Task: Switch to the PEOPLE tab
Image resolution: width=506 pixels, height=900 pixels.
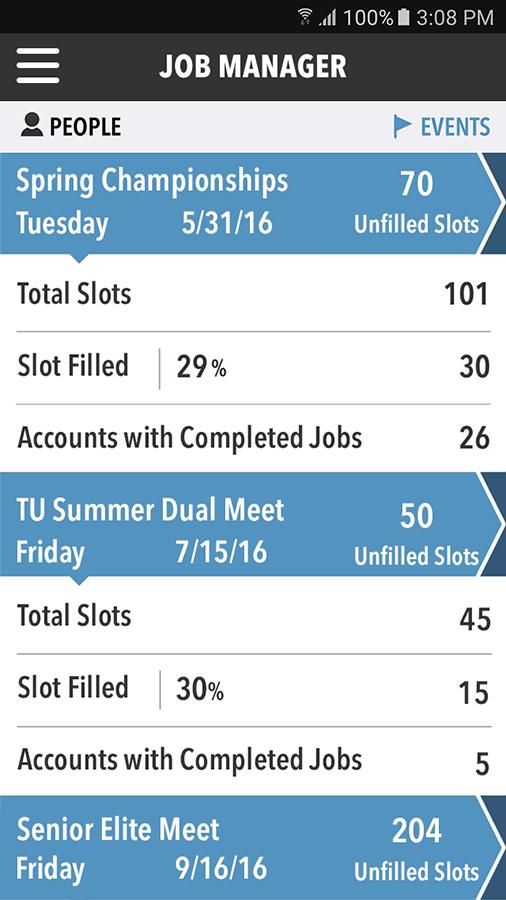Action: (x=71, y=126)
